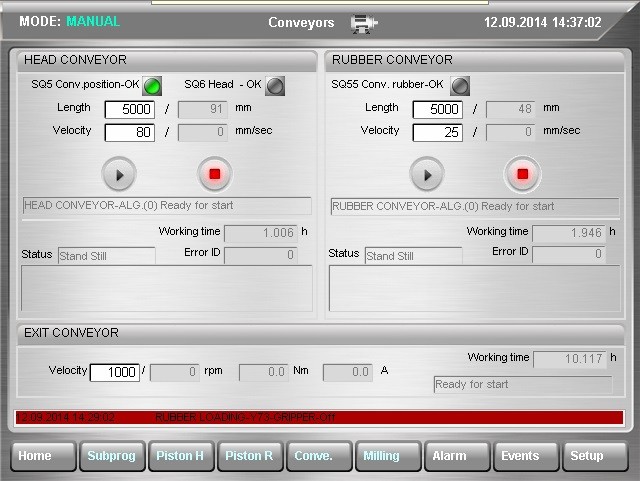640x481 pixels.
Task: Click Rubber Conveyor actual length value 48
Action: click(511, 109)
